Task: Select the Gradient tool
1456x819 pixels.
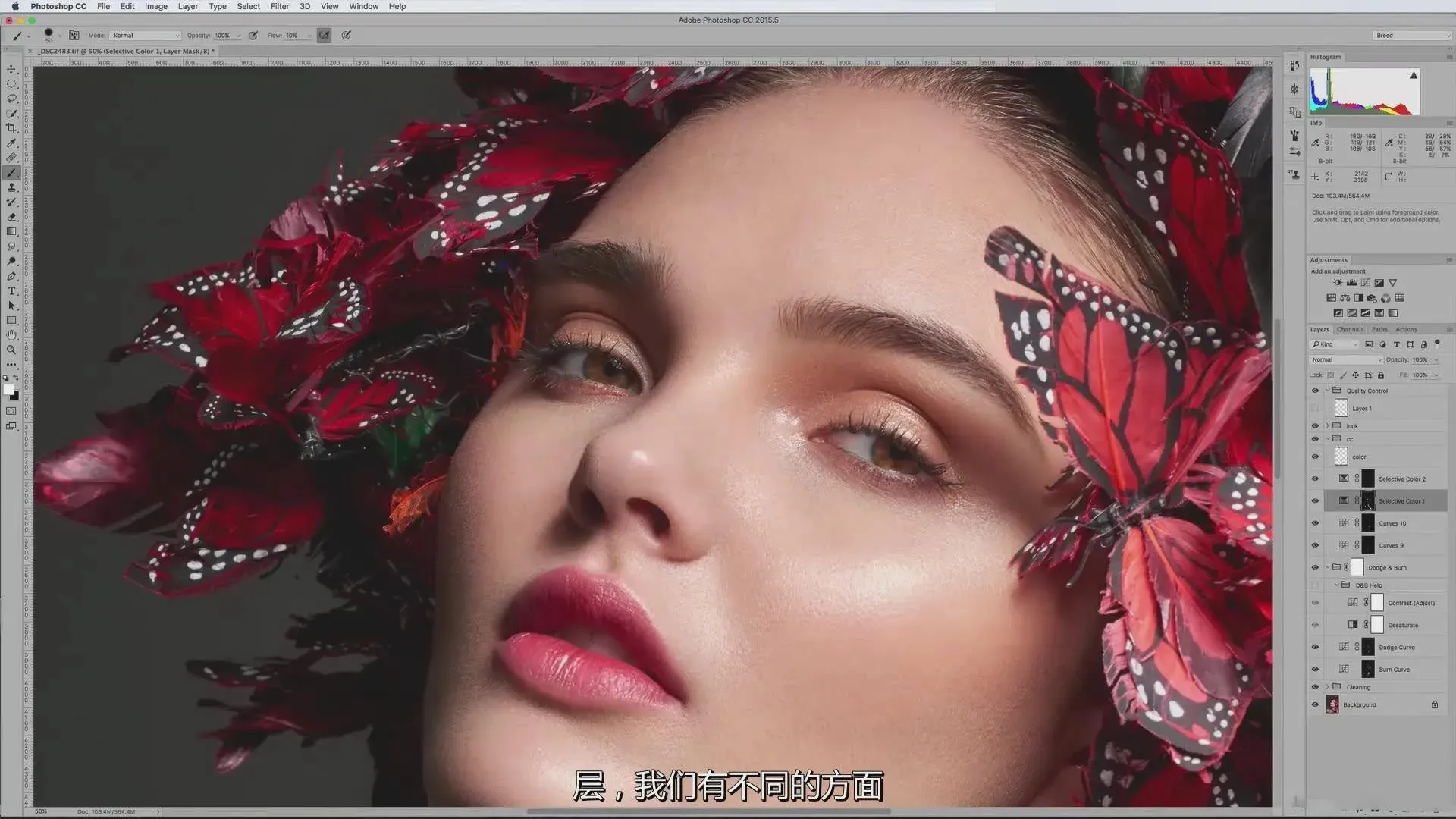Action: click(x=11, y=232)
